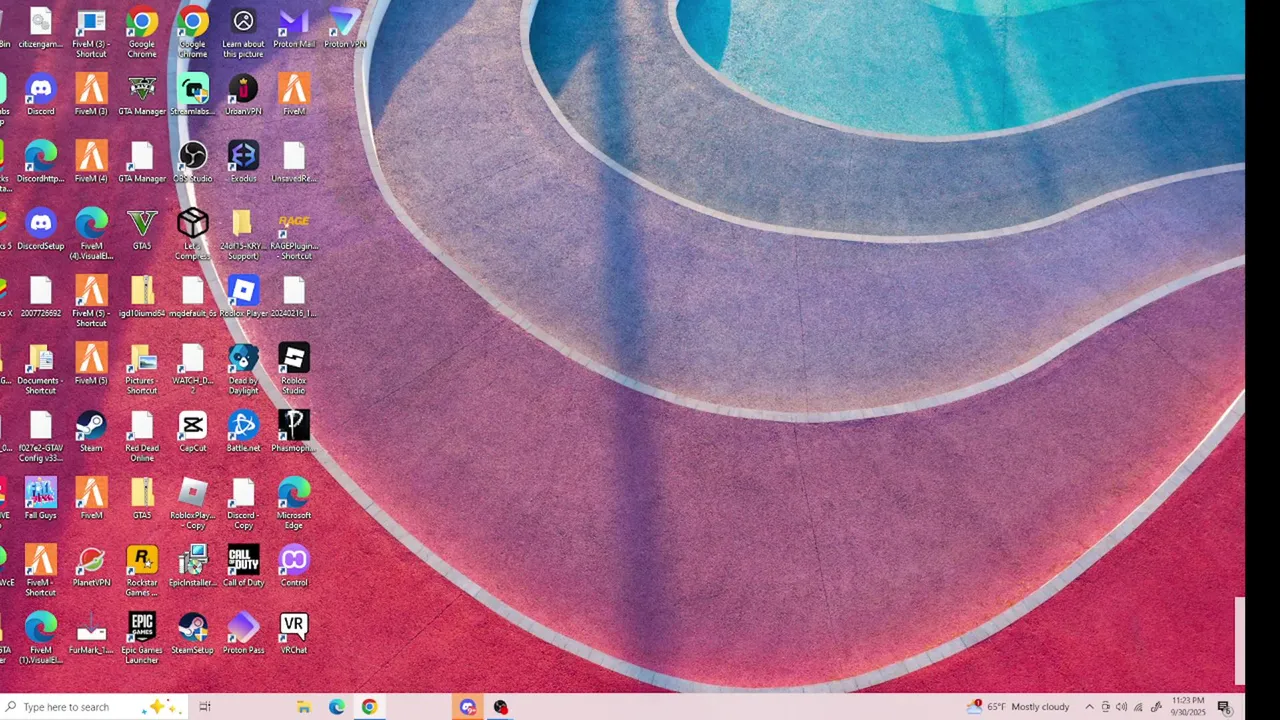Viewport: 1280px width, 720px height.
Task: Open the FiveM (5) - Shortcut icon
Action: (91, 302)
